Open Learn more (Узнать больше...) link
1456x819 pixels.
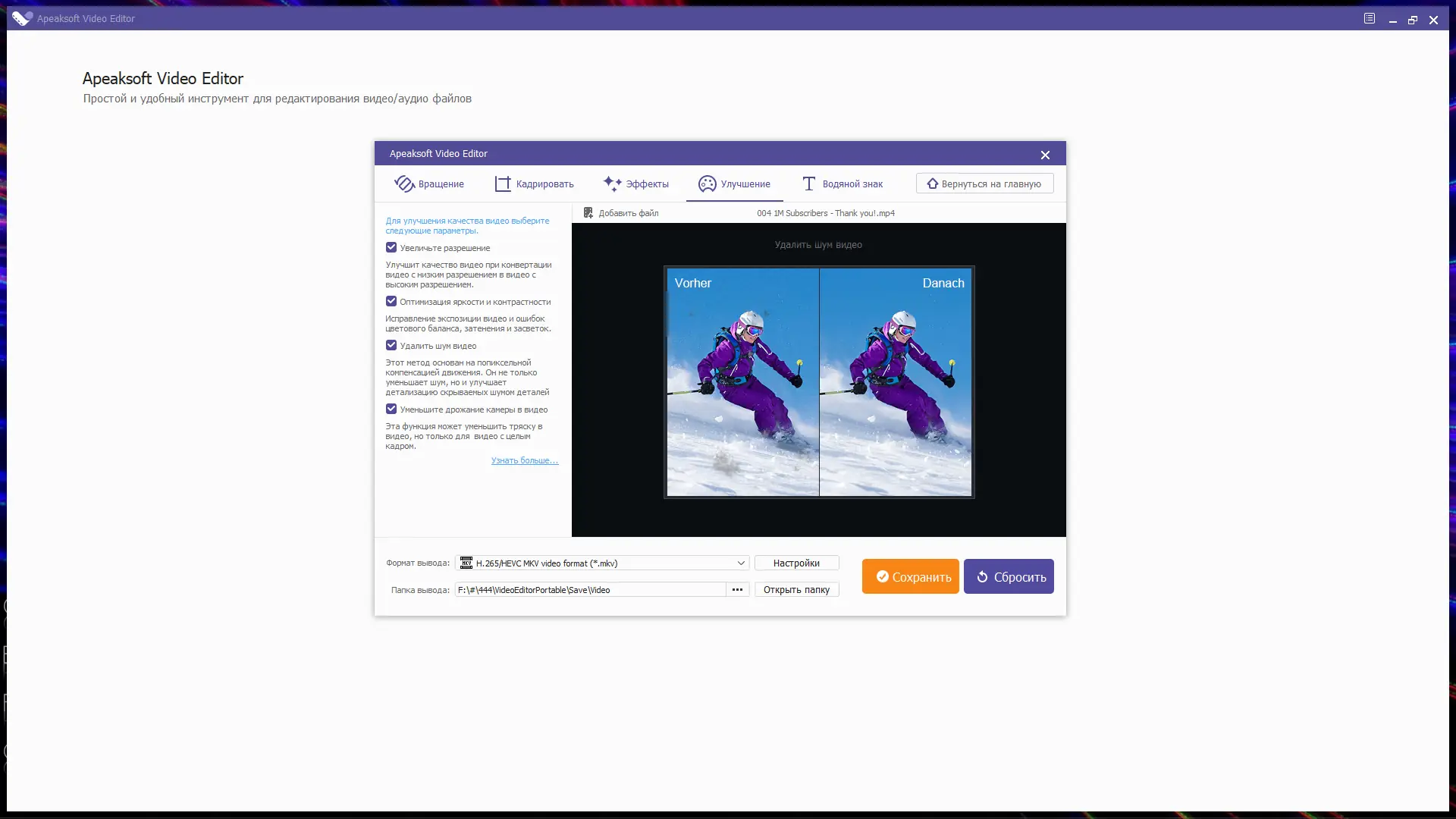(x=524, y=460)
